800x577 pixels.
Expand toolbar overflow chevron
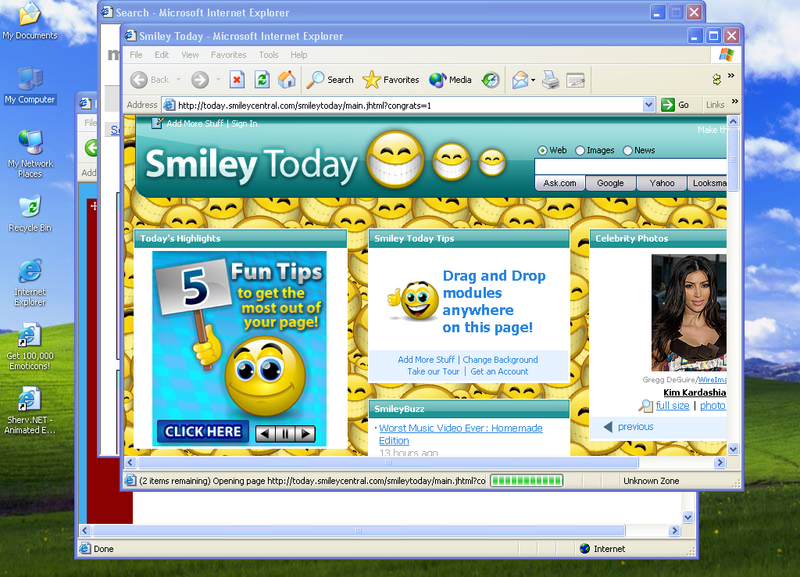point(731,76)
